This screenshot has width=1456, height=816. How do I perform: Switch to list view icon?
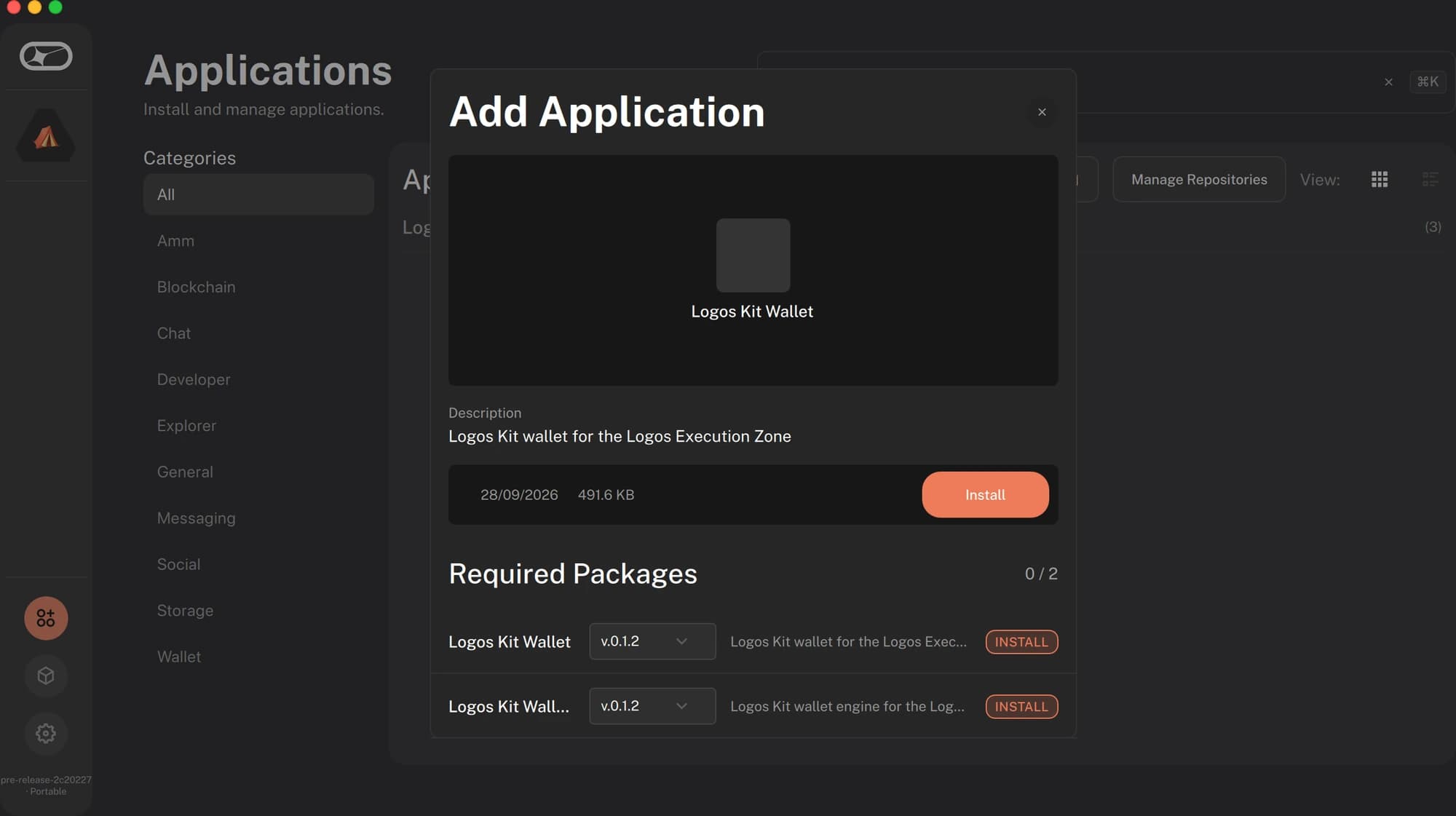[1430, 179]
